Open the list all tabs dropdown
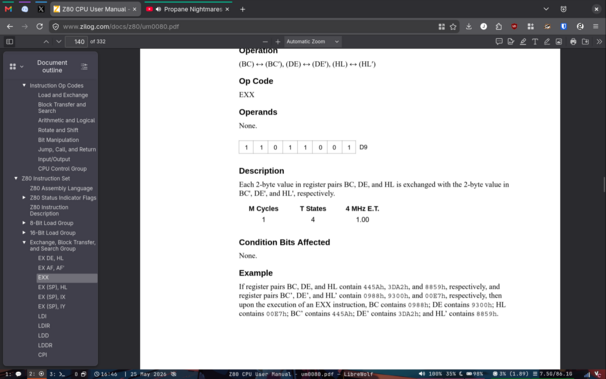This screenshot has width=606, height=379. (x=546, y=9)
